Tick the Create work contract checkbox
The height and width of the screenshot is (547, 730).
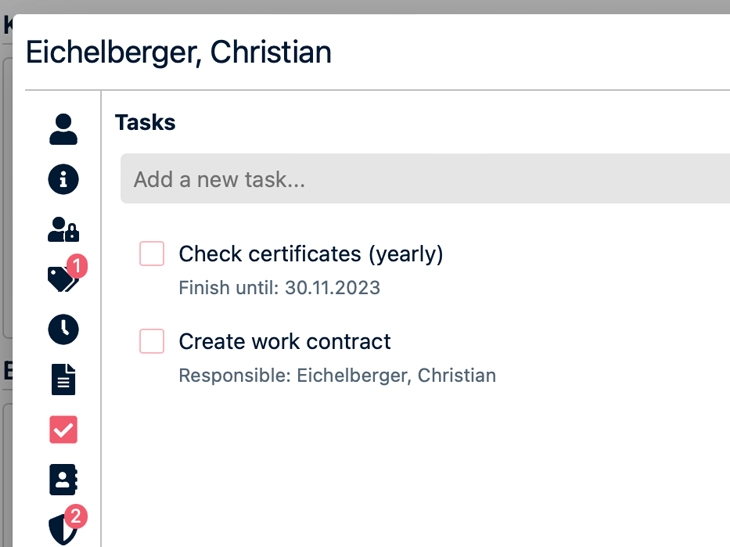[152, 341]
